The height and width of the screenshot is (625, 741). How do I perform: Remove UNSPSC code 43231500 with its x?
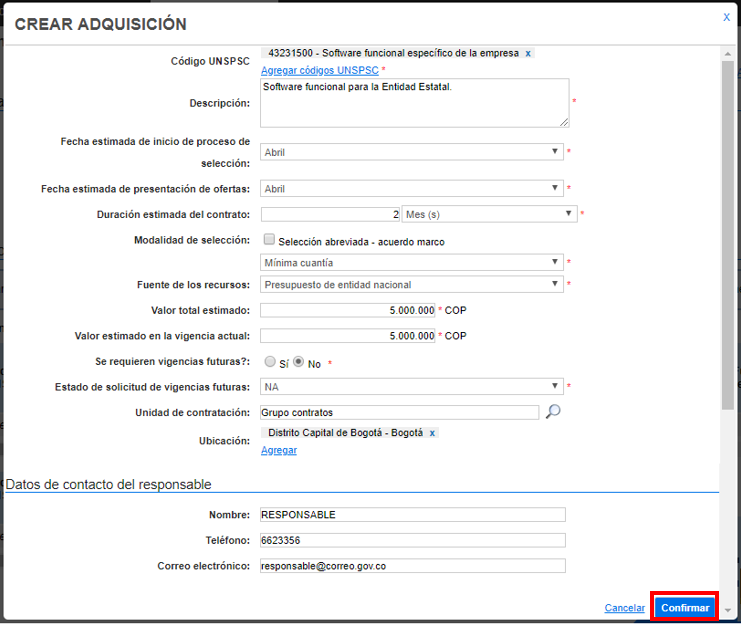[x=528, y=53]
